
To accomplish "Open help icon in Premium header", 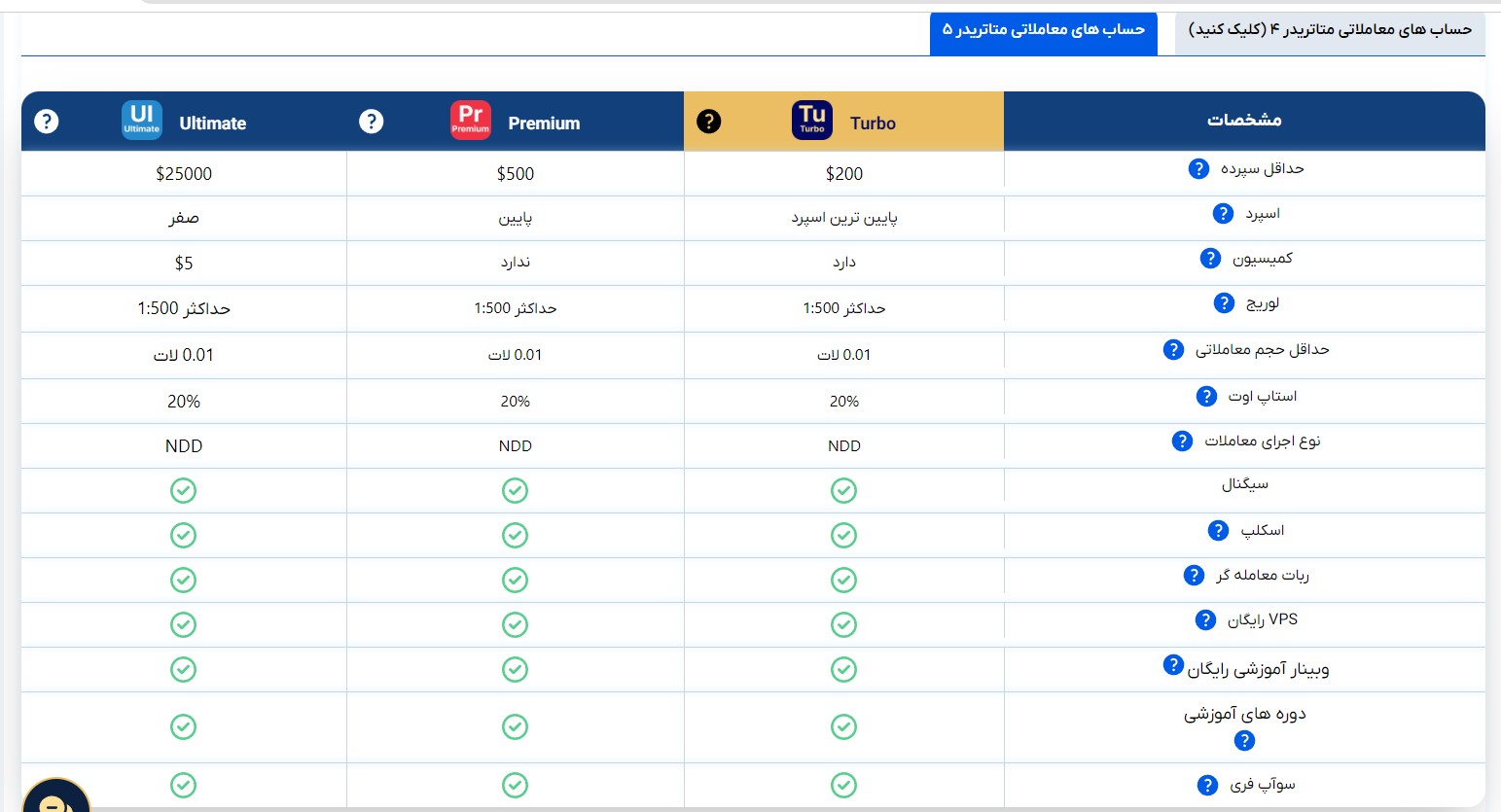I will pyautogui.click(x=371, y=122).
